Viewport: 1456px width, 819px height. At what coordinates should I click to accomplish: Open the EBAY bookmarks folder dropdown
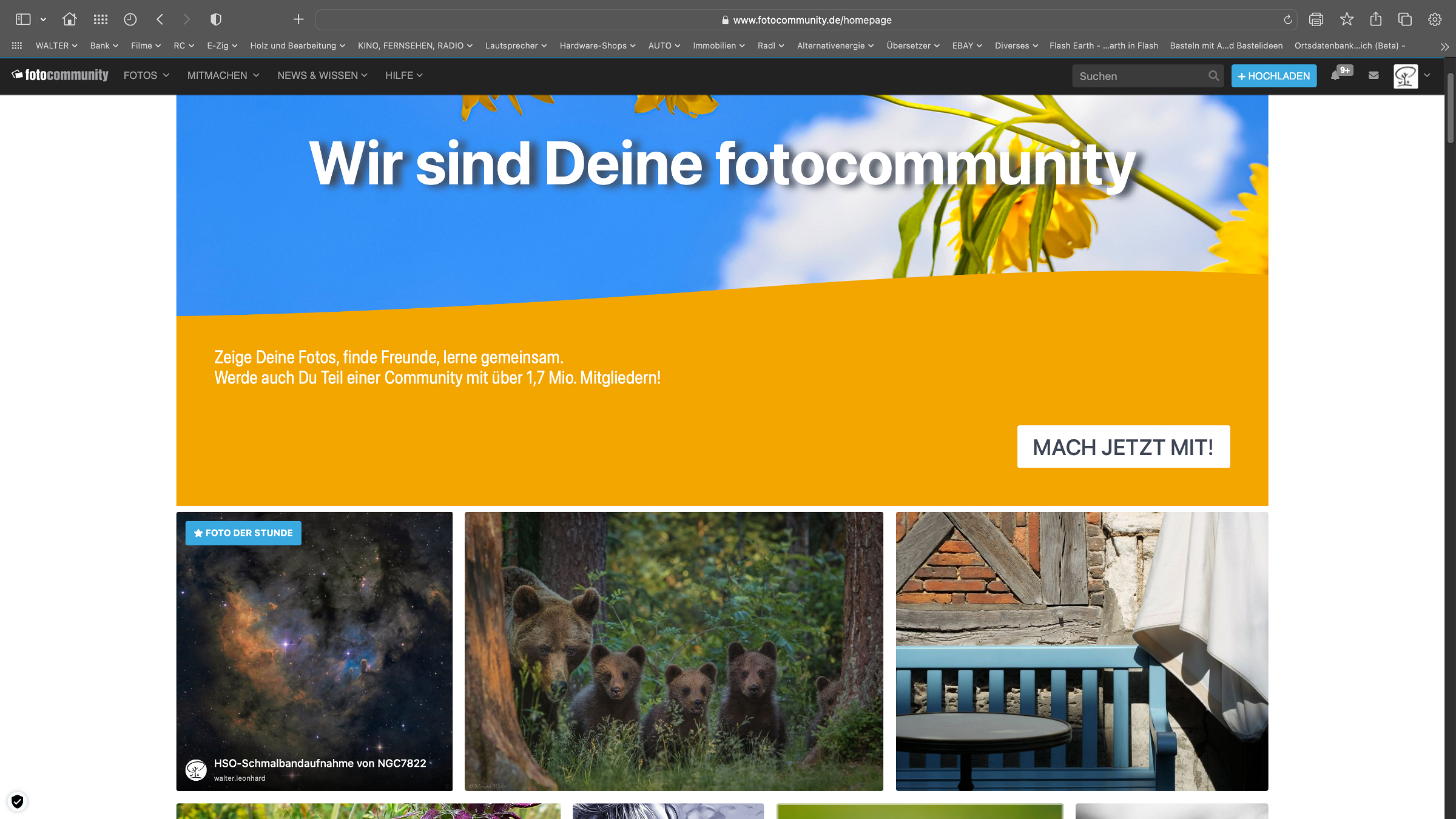point(966,45)
